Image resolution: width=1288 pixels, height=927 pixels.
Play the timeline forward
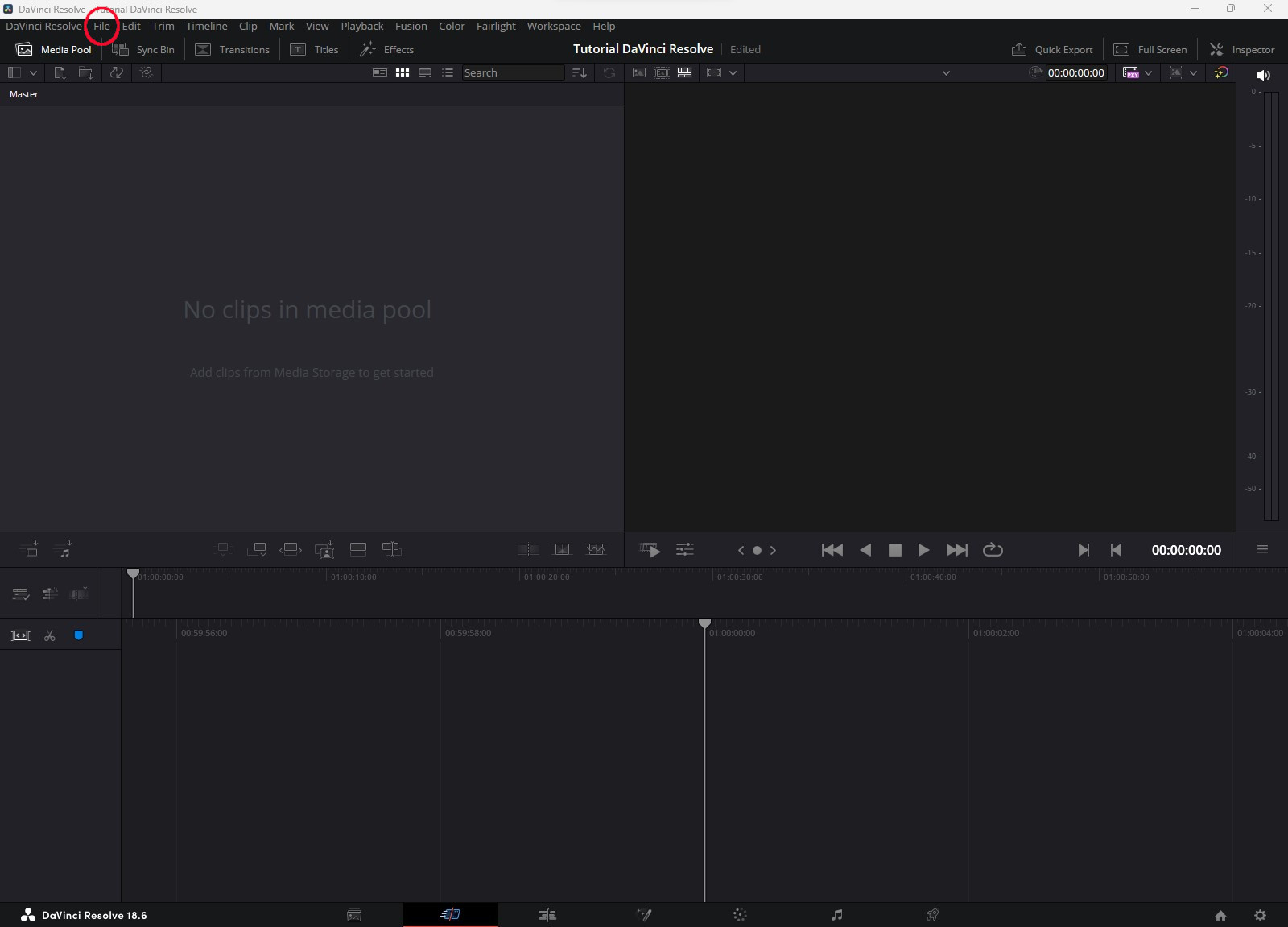click(x=923, y=550)
